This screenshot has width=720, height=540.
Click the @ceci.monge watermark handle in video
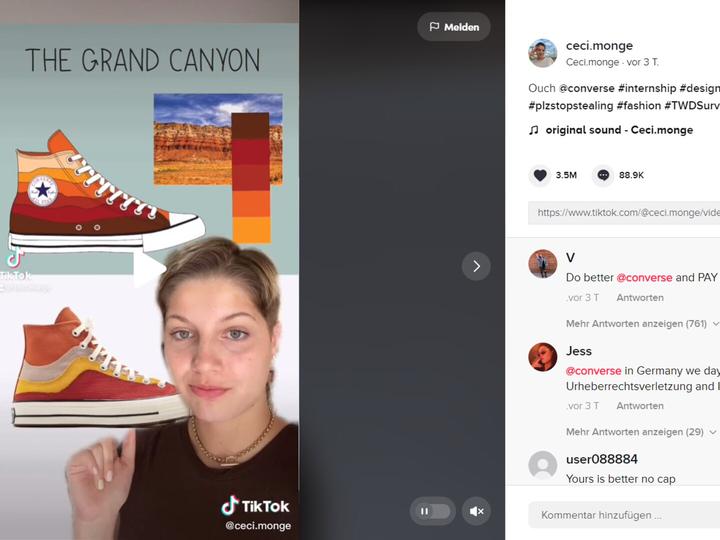click(x=258, y=526)
